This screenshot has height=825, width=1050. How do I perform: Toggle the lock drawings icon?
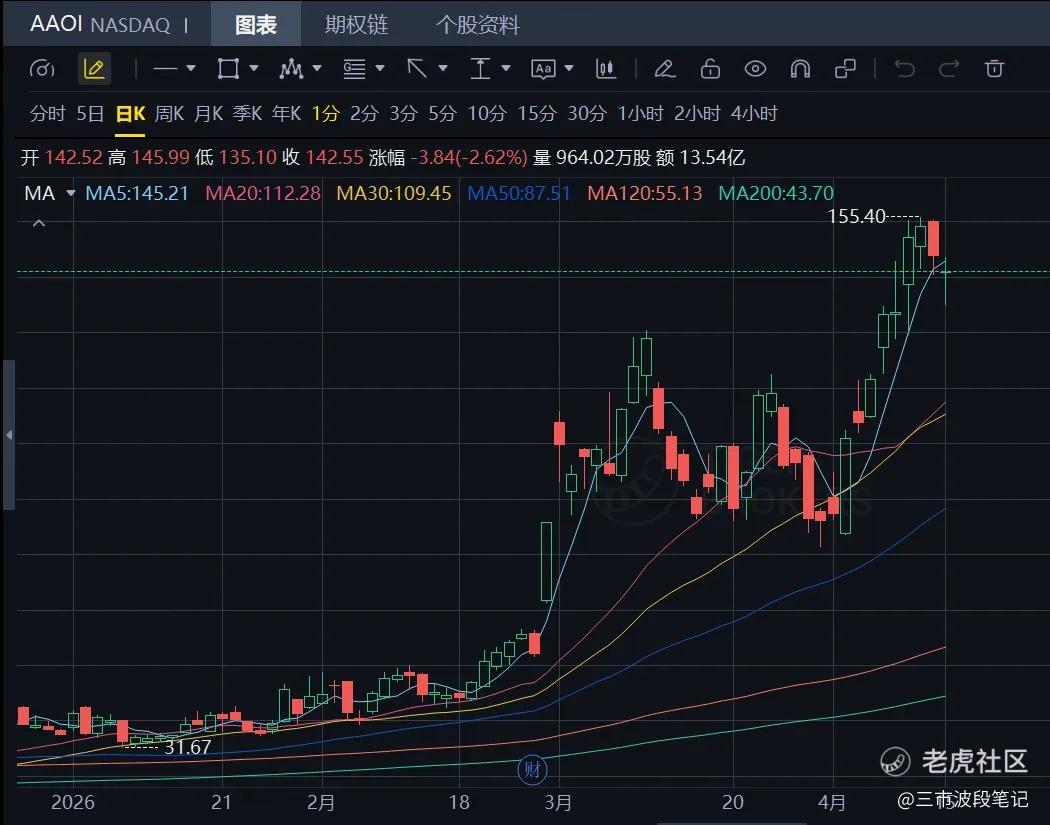pos(710,68)
